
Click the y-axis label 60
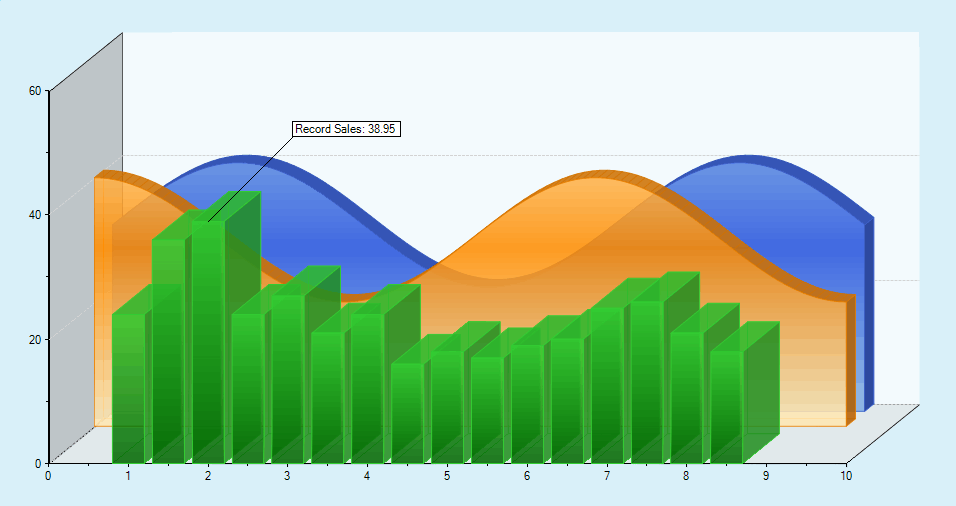pyautogui.click(x=35, y=91)
